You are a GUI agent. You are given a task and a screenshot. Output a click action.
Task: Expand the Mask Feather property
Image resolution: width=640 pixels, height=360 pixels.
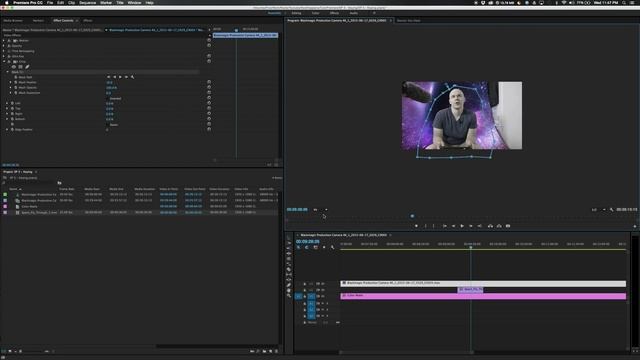pos(11,82)
